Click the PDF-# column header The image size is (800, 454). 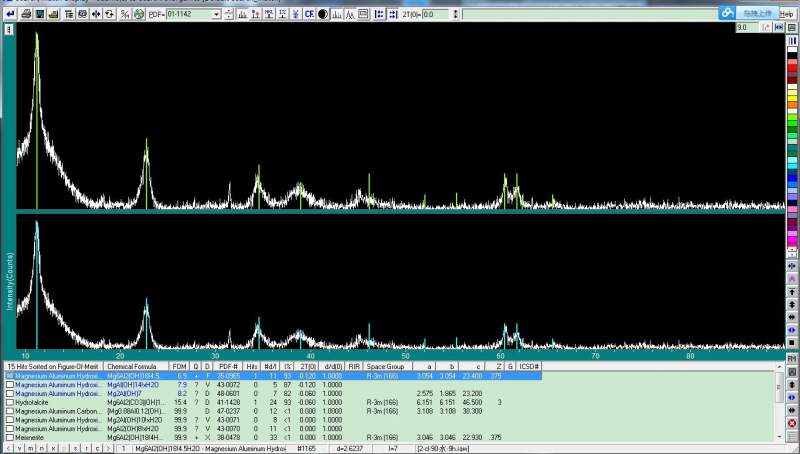click(228, 366)
